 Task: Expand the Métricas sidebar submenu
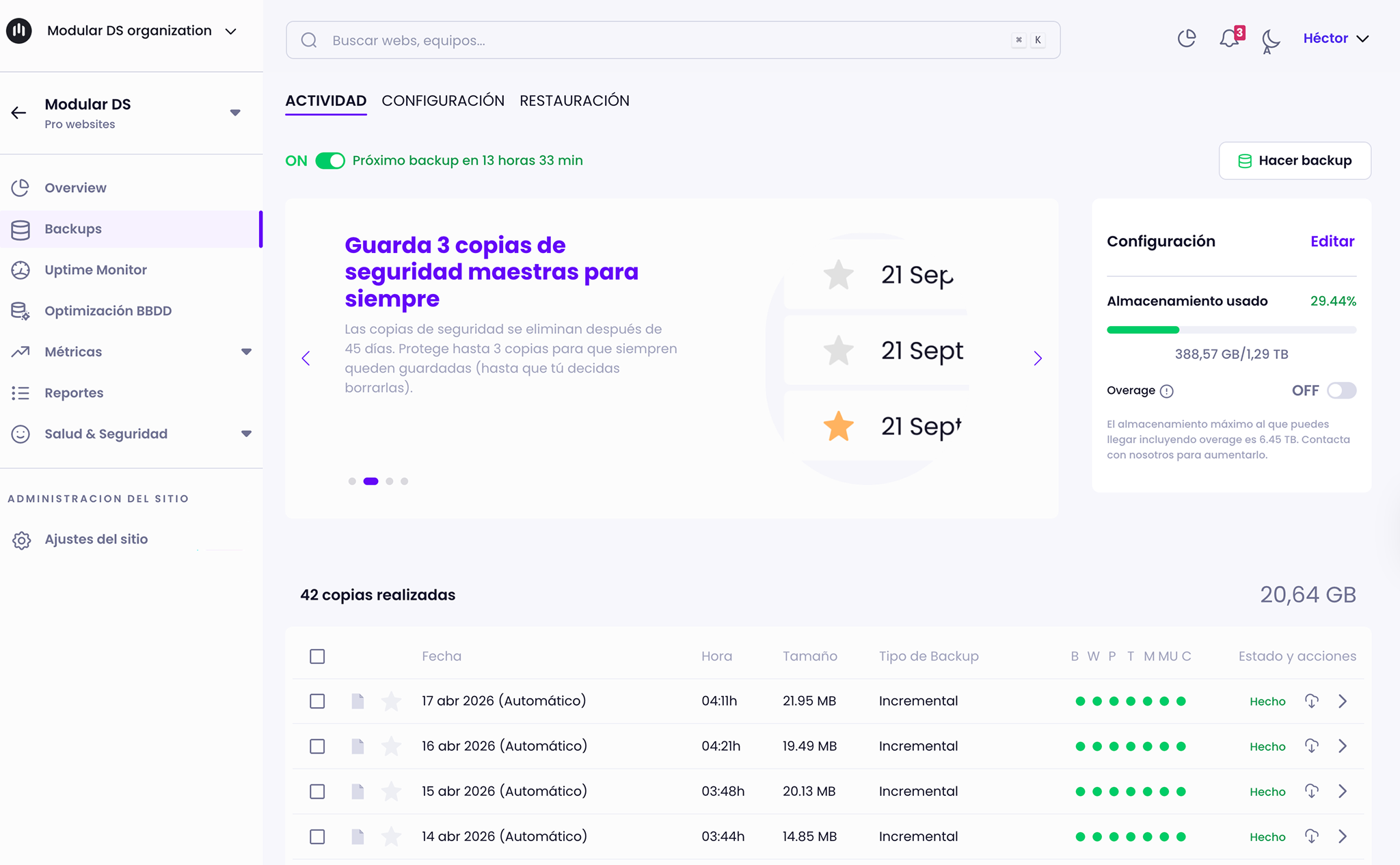246,352
